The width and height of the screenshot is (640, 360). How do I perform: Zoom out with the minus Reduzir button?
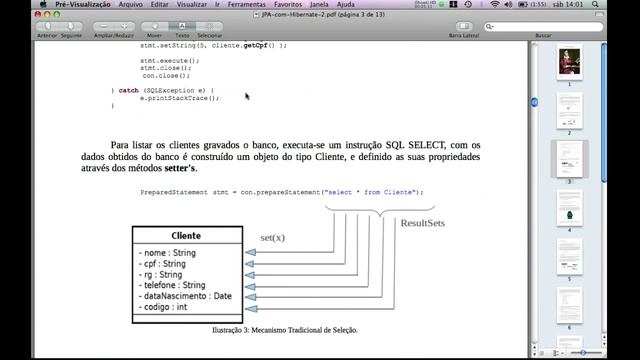(x=104, y=27)
